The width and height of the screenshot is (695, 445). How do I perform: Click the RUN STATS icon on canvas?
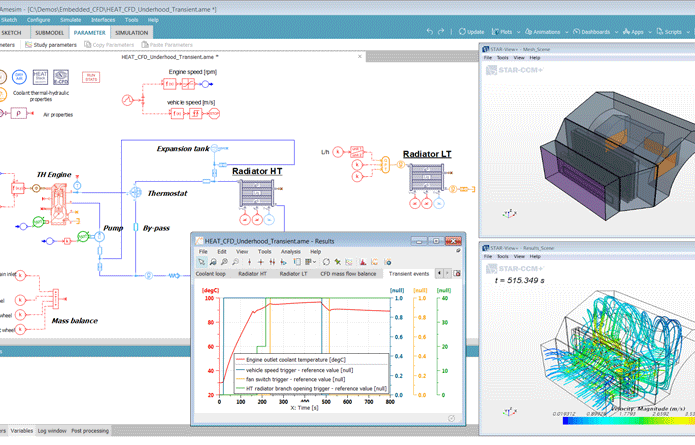(90, 76)
